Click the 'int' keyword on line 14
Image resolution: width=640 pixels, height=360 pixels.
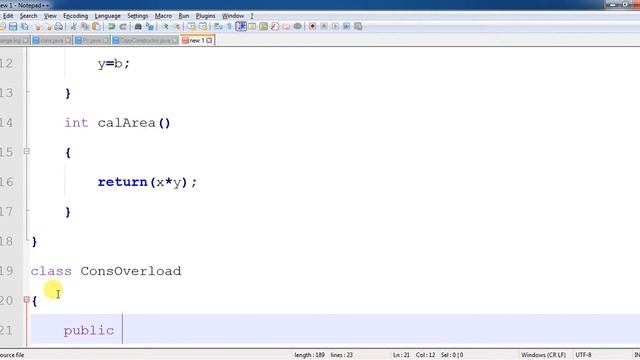[76, 122]
